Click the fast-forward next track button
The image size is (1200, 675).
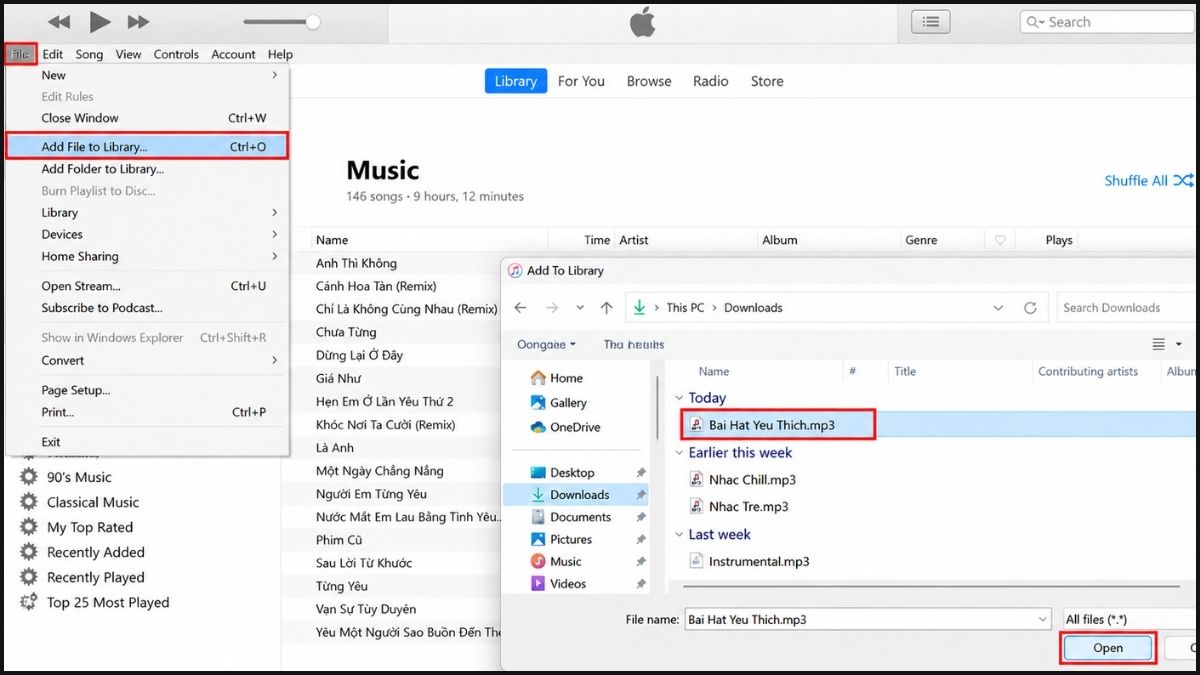click(139, 21)
